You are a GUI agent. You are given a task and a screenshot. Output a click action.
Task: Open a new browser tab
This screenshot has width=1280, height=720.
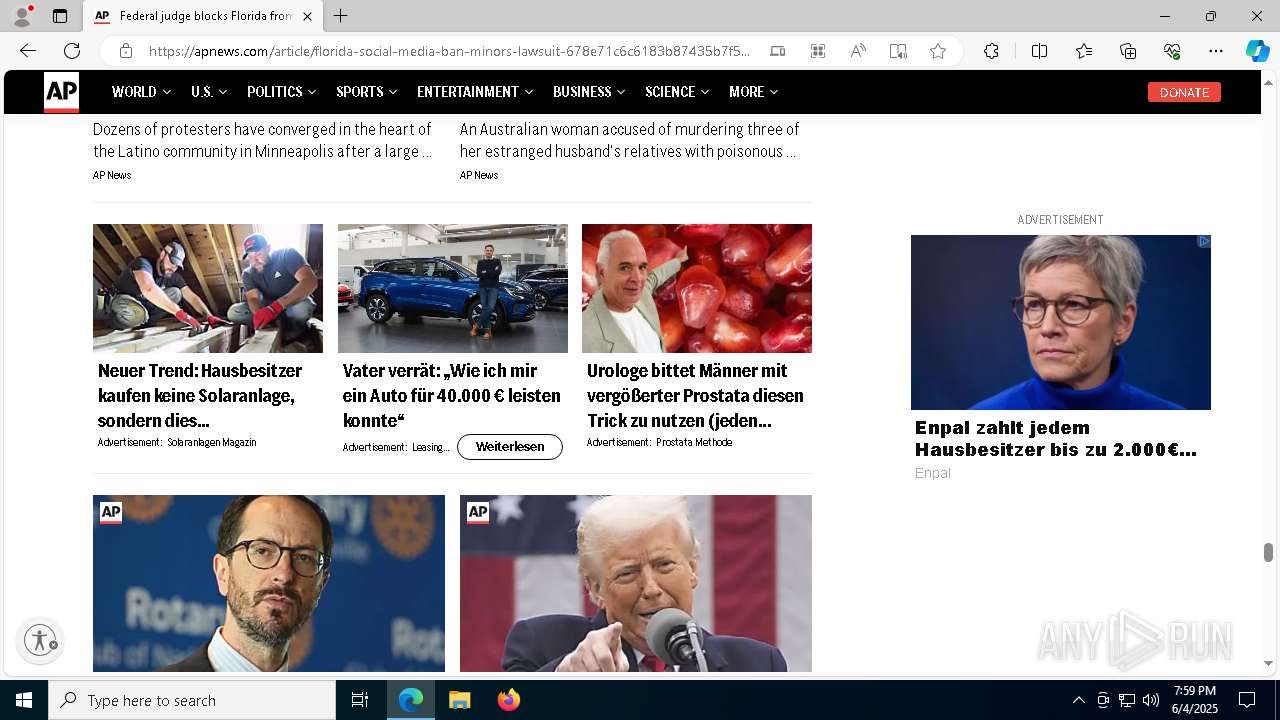click(341, 16)
